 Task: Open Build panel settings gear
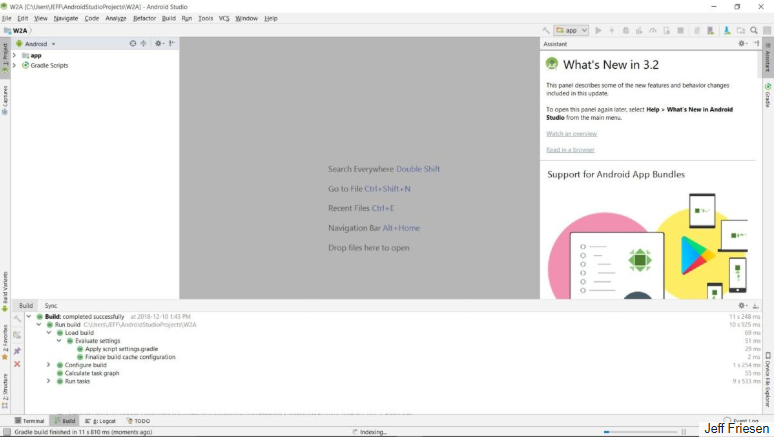[742, 306]
